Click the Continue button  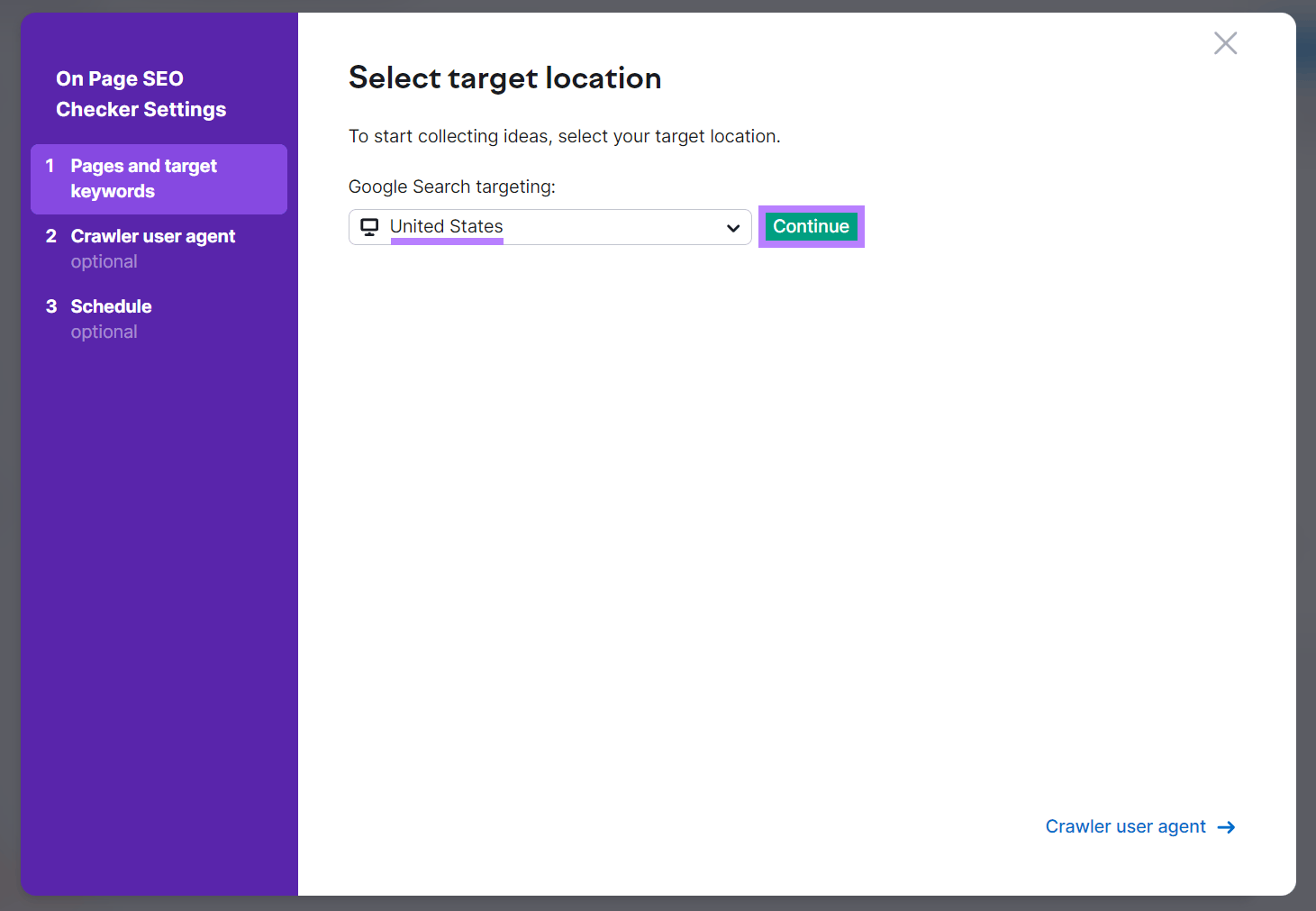click(811, 226)
